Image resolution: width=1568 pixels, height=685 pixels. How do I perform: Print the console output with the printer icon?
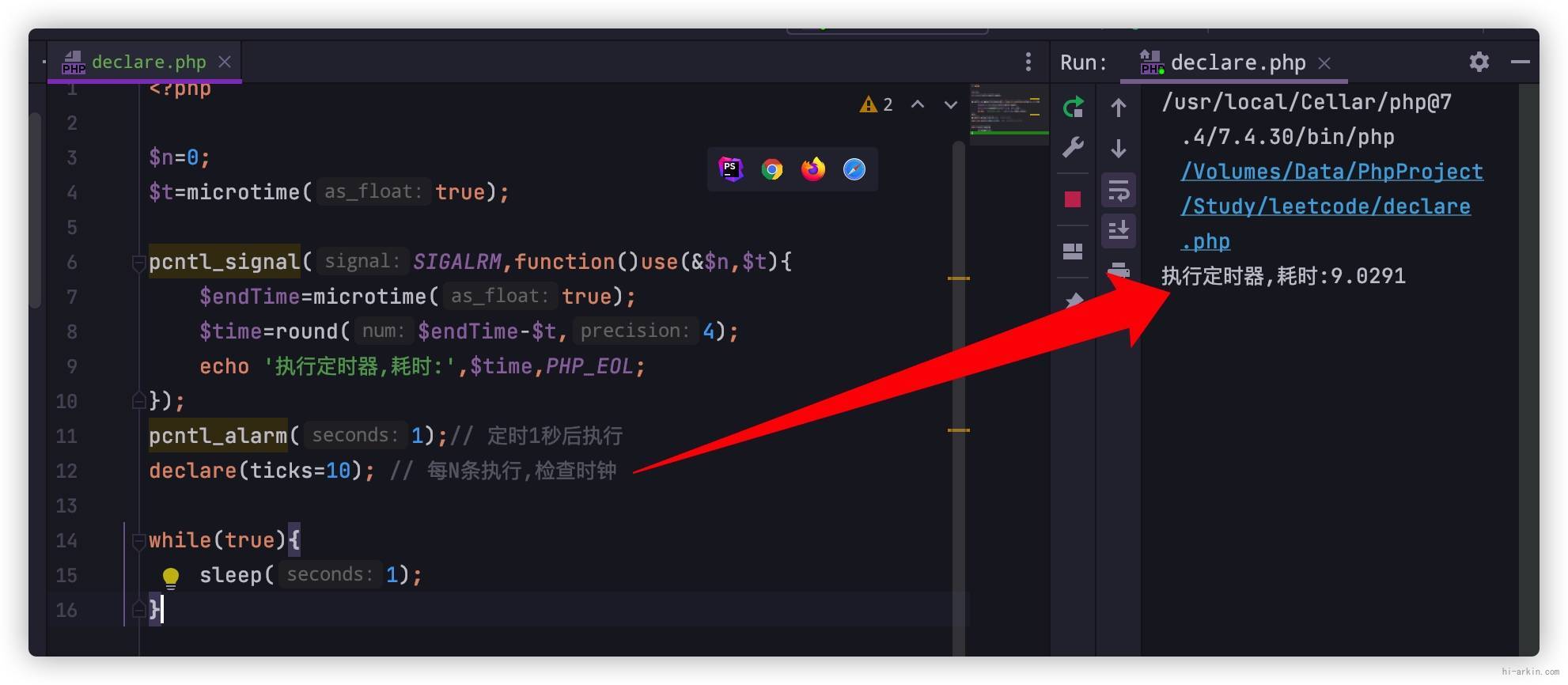pos(1119,270)
